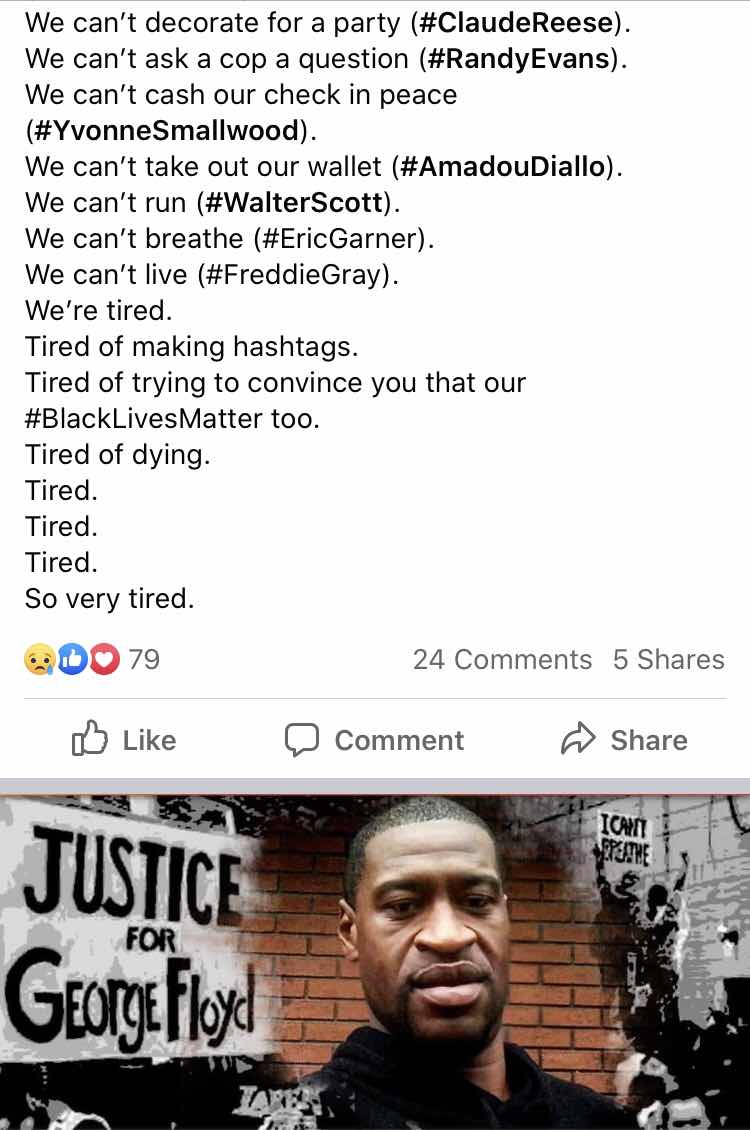The width and height of the screenshot is (750, 1130).
Task: Tap the Like button label
Action: pyautogui.click(x=149, y=740)
